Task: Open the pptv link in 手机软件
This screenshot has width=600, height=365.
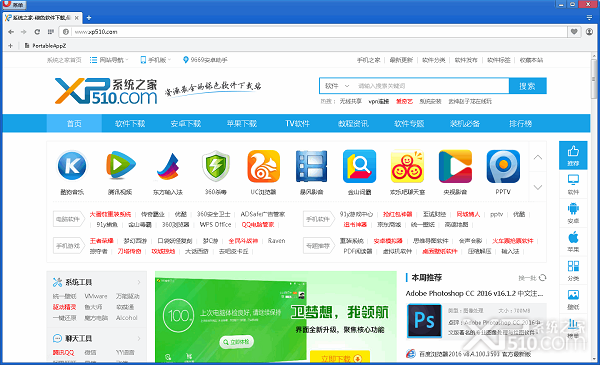Action: [x=496, y=214]
